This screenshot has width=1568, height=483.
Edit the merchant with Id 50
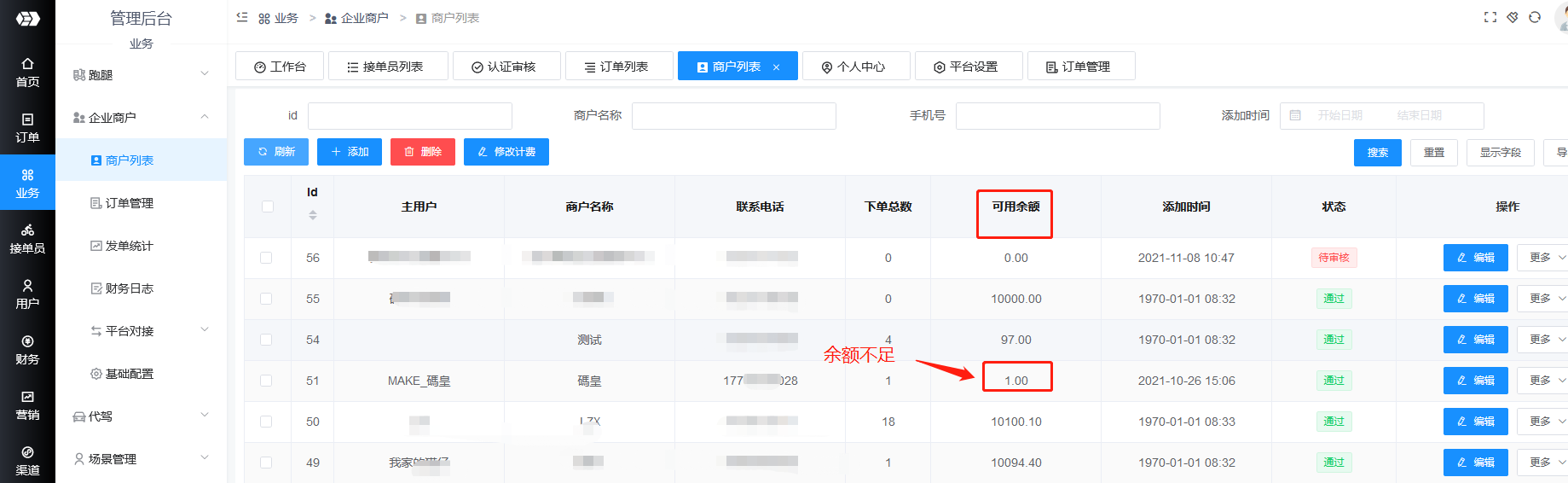(x=1476, y=422)
